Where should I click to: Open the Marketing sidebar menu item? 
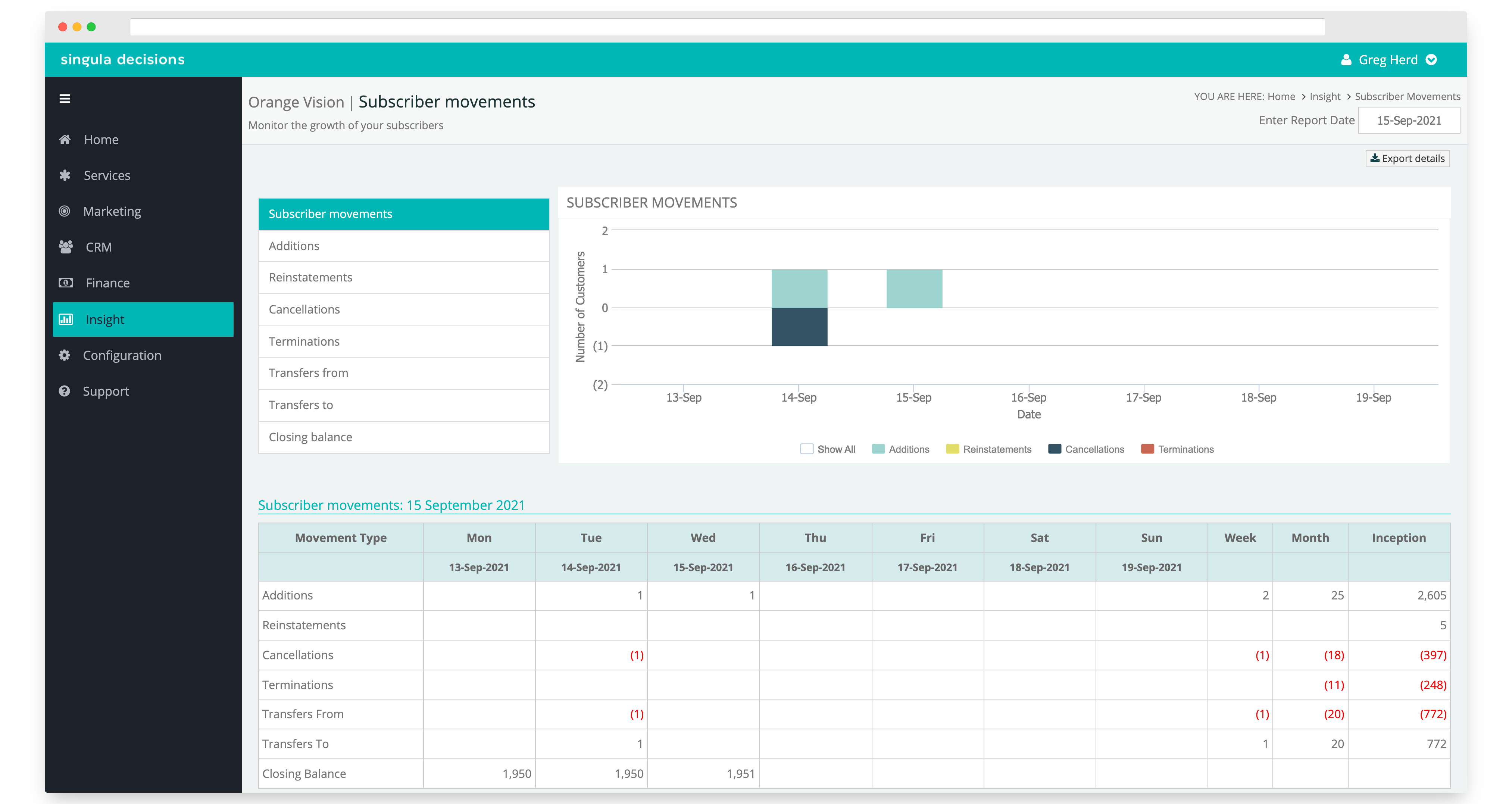[x=143, y=211]
